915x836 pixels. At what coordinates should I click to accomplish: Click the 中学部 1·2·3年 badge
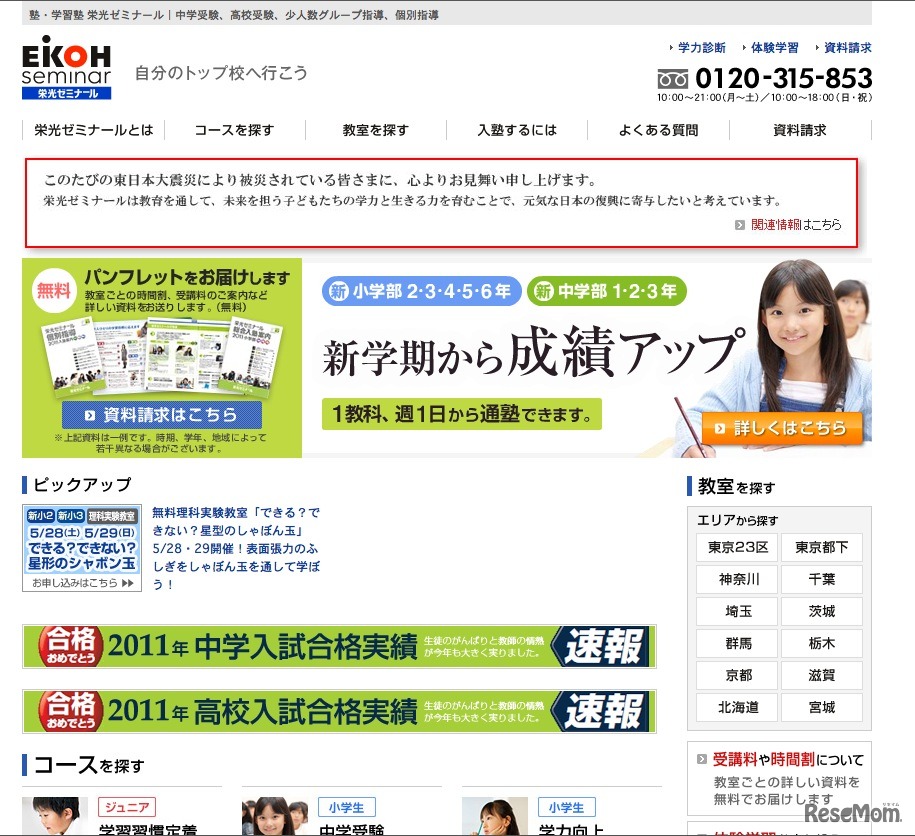point(606,291)
